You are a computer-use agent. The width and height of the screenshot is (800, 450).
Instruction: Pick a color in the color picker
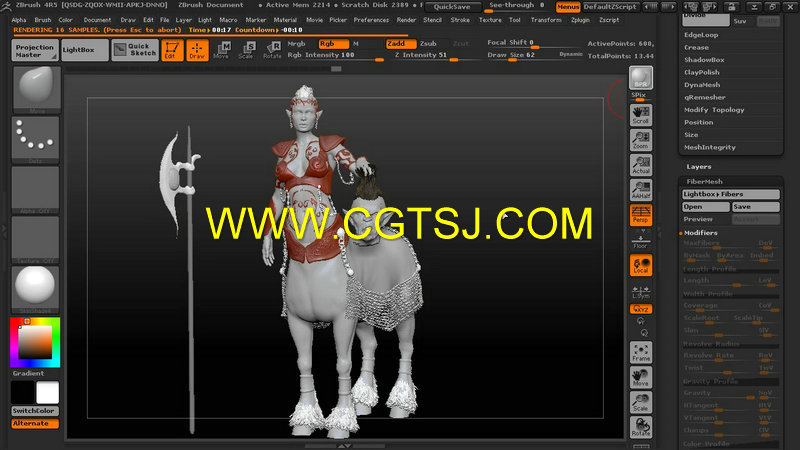pos(35,342)
